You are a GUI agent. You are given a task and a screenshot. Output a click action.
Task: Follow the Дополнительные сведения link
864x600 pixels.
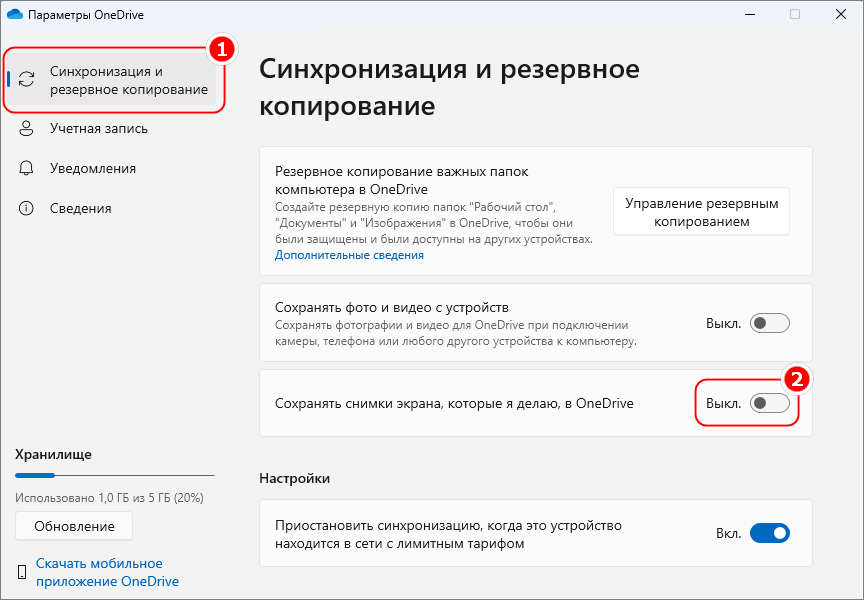[x=349, y=255]
